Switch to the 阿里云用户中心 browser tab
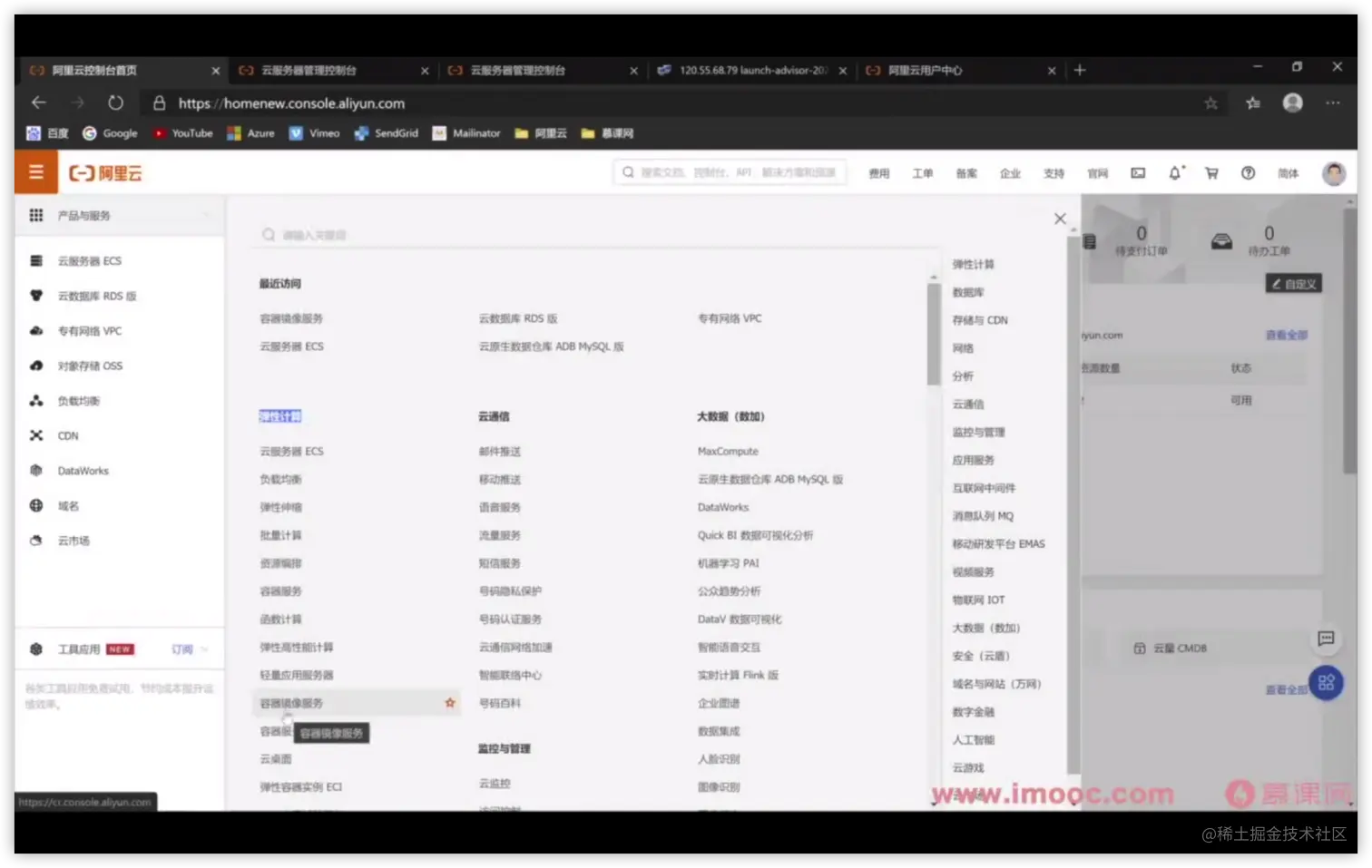The height and width of the screenshot is (868, 1372). click(x=960, y=70)
